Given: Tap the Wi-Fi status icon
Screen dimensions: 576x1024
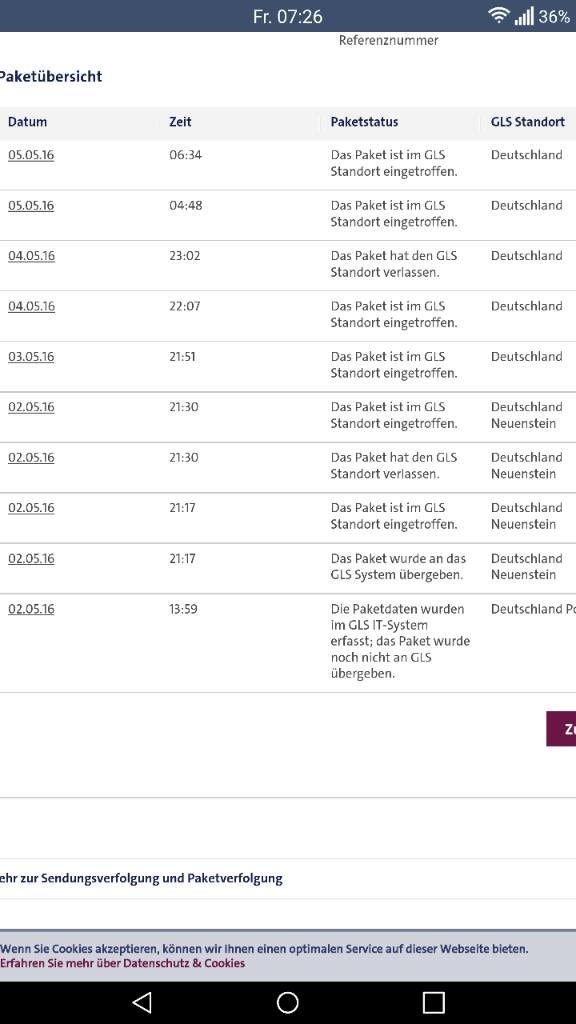Looking at the screenshot, I should pyautogui.click(x=499, y=16).
